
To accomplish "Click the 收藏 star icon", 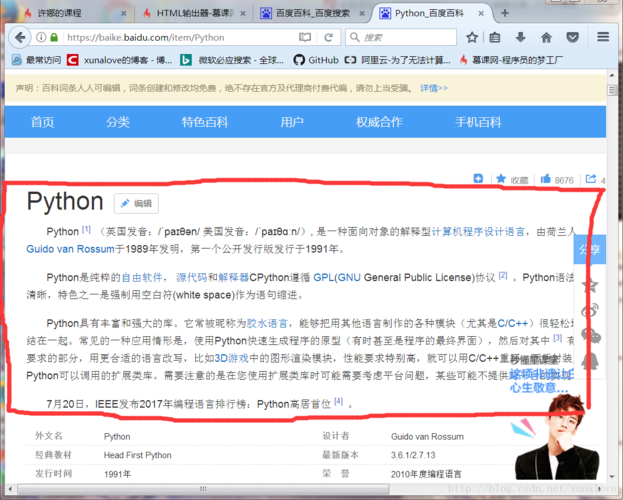I will [501, 179].
